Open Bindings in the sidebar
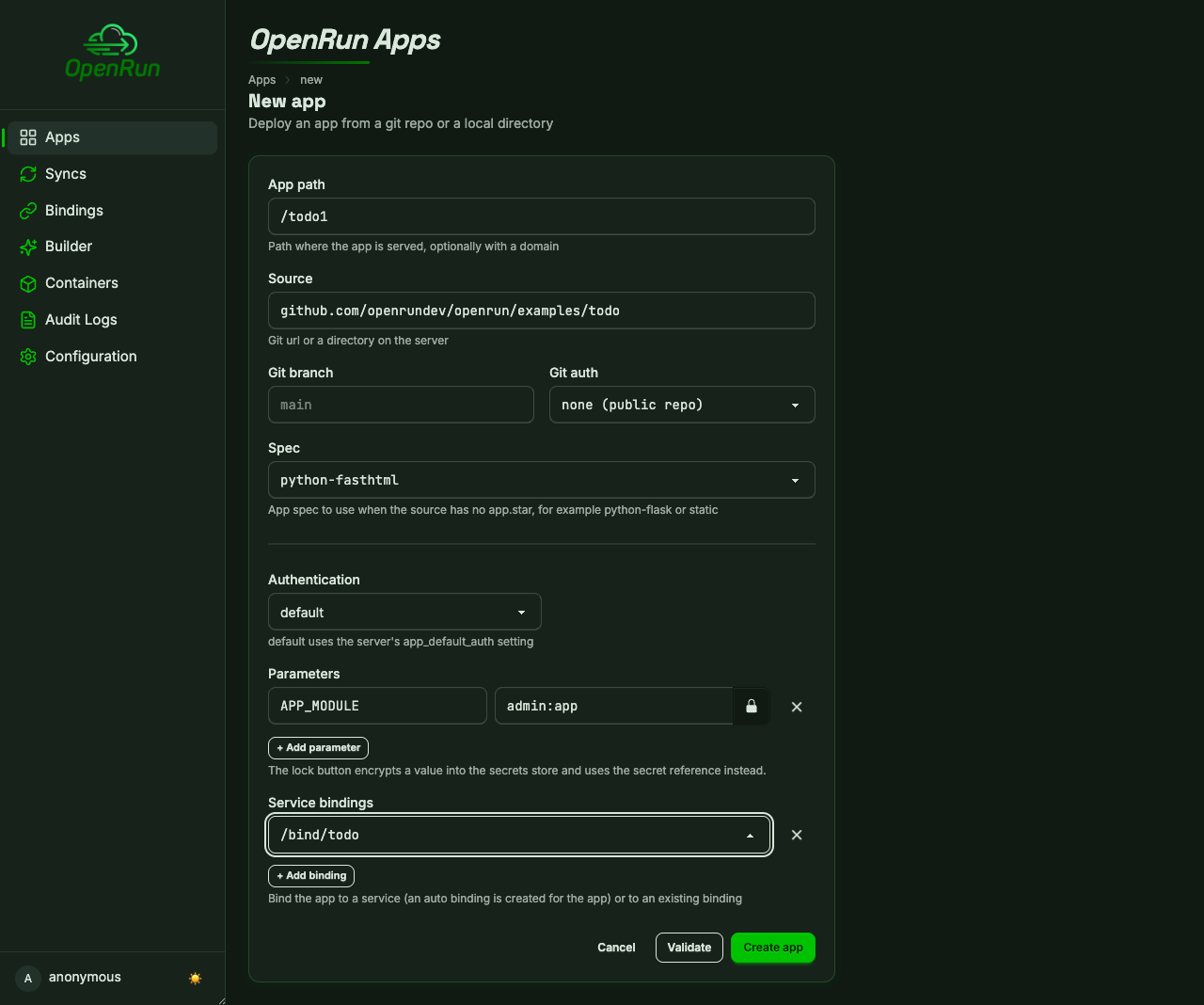The image size is (1204, 1005). [112, 211]
